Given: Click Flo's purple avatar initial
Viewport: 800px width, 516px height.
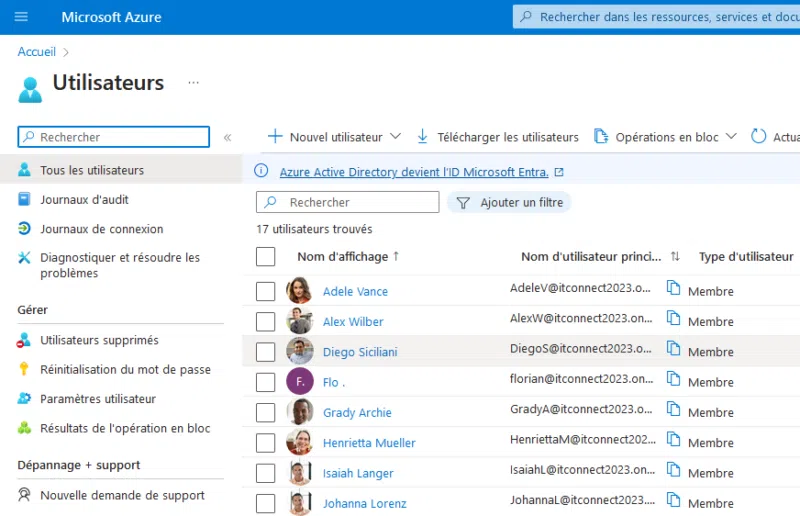Looking at the screenshot, I should [x=299, y=381].
